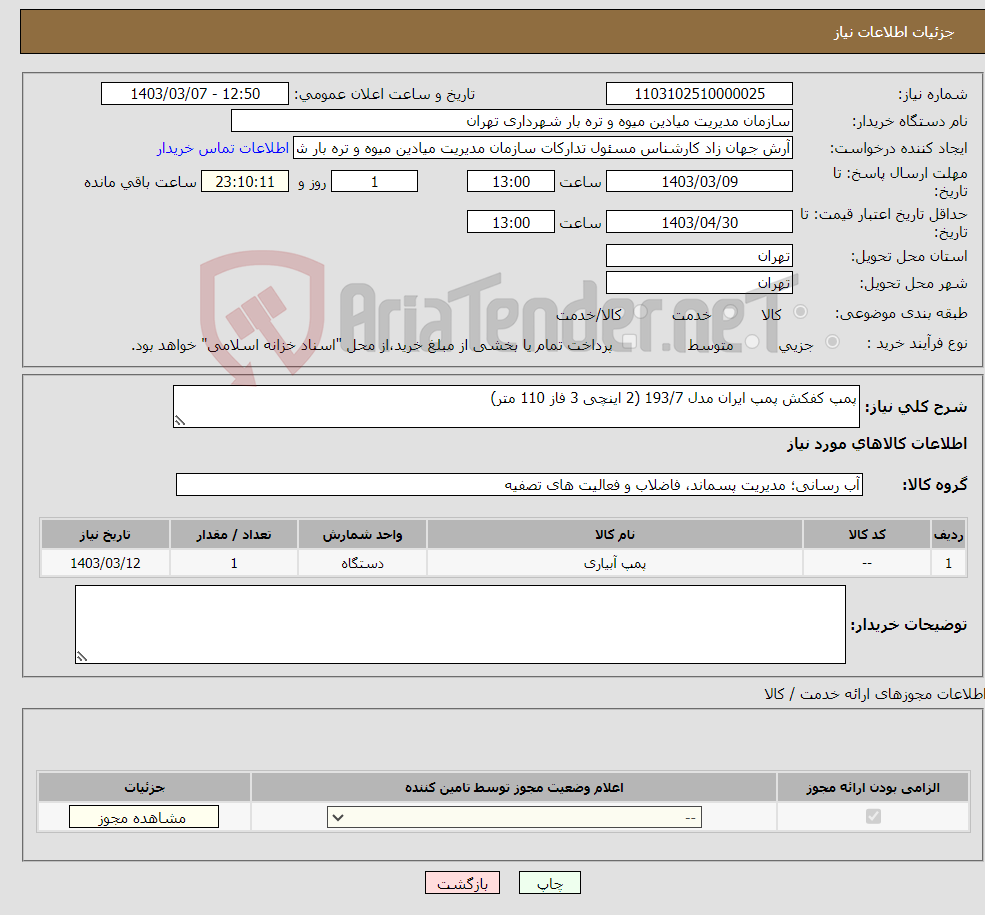Click the need date cell 1403/03/12
Viewport: 985px width, 915px height.
pyautogui.click(x=105, y=563)
